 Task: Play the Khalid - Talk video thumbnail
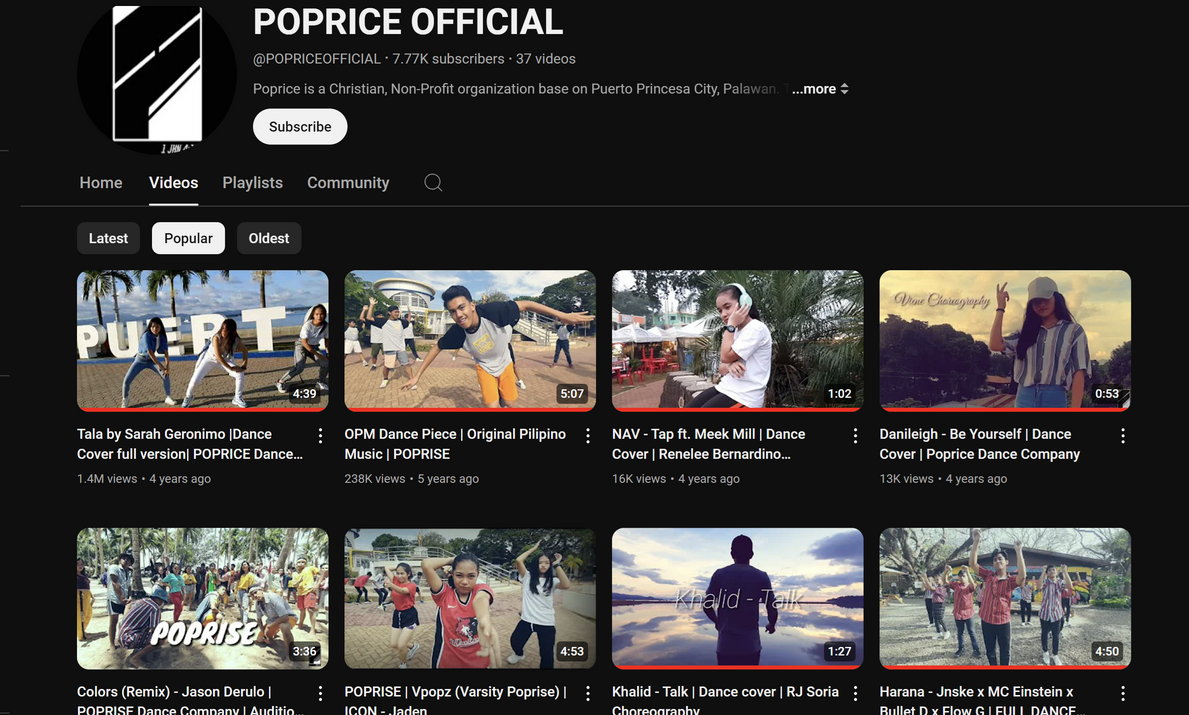coord(737,598)
